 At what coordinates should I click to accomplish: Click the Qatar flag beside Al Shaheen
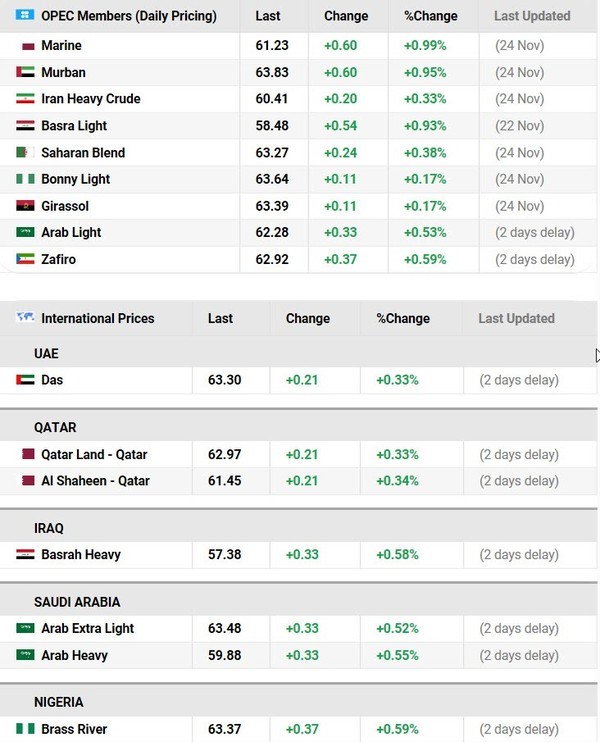click(x=26, y=481)
